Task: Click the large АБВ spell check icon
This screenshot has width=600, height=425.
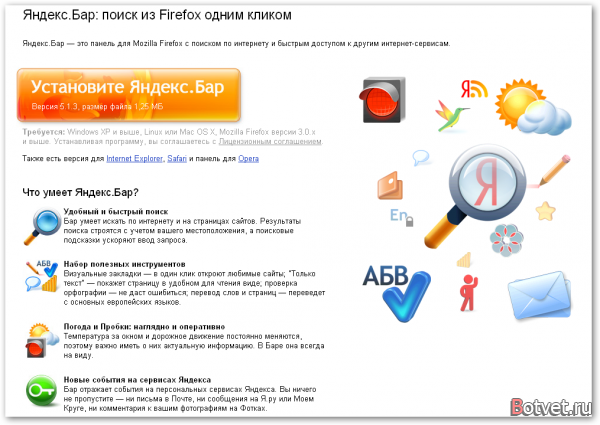Action: (x=396, y=293)
